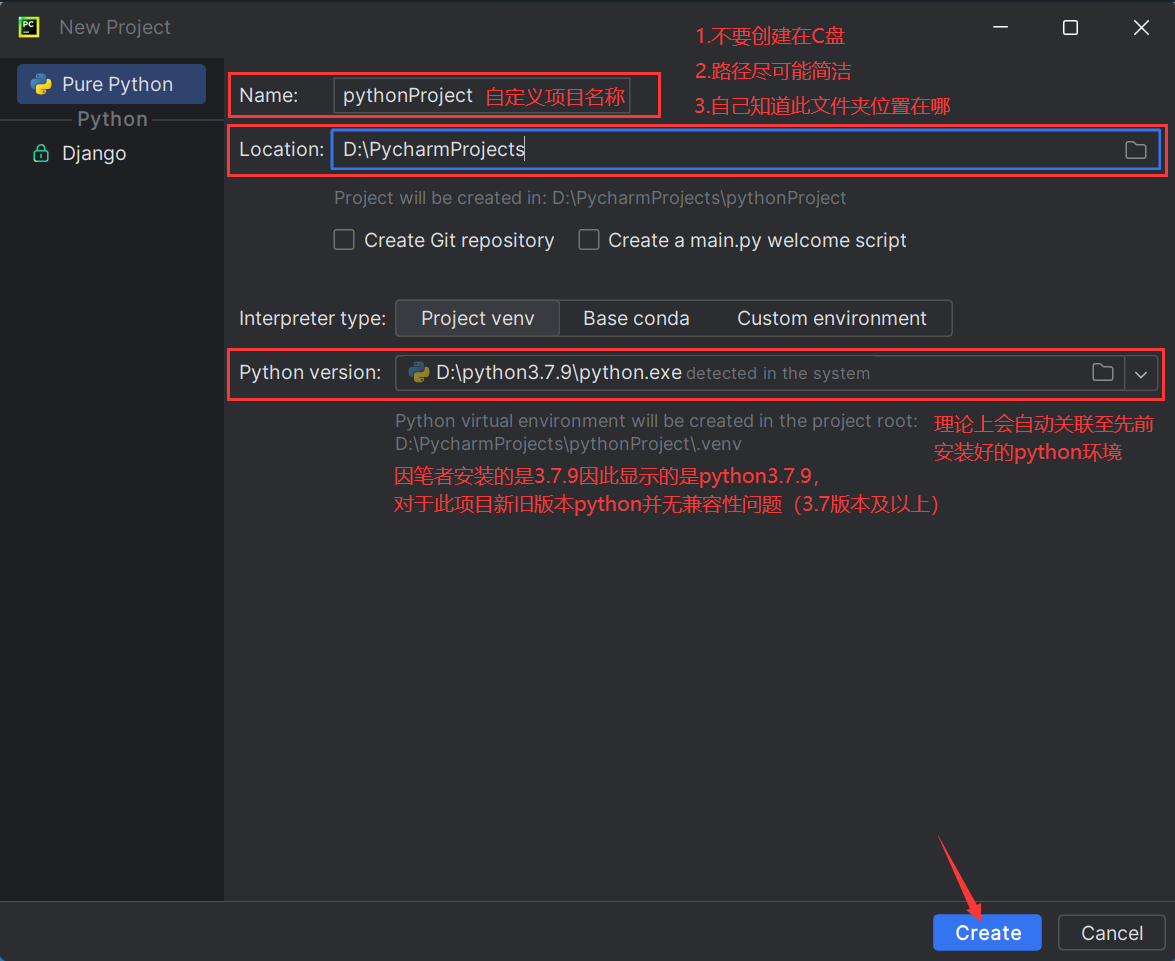Open folder browser in Location field

click(x=1135, y=150)
